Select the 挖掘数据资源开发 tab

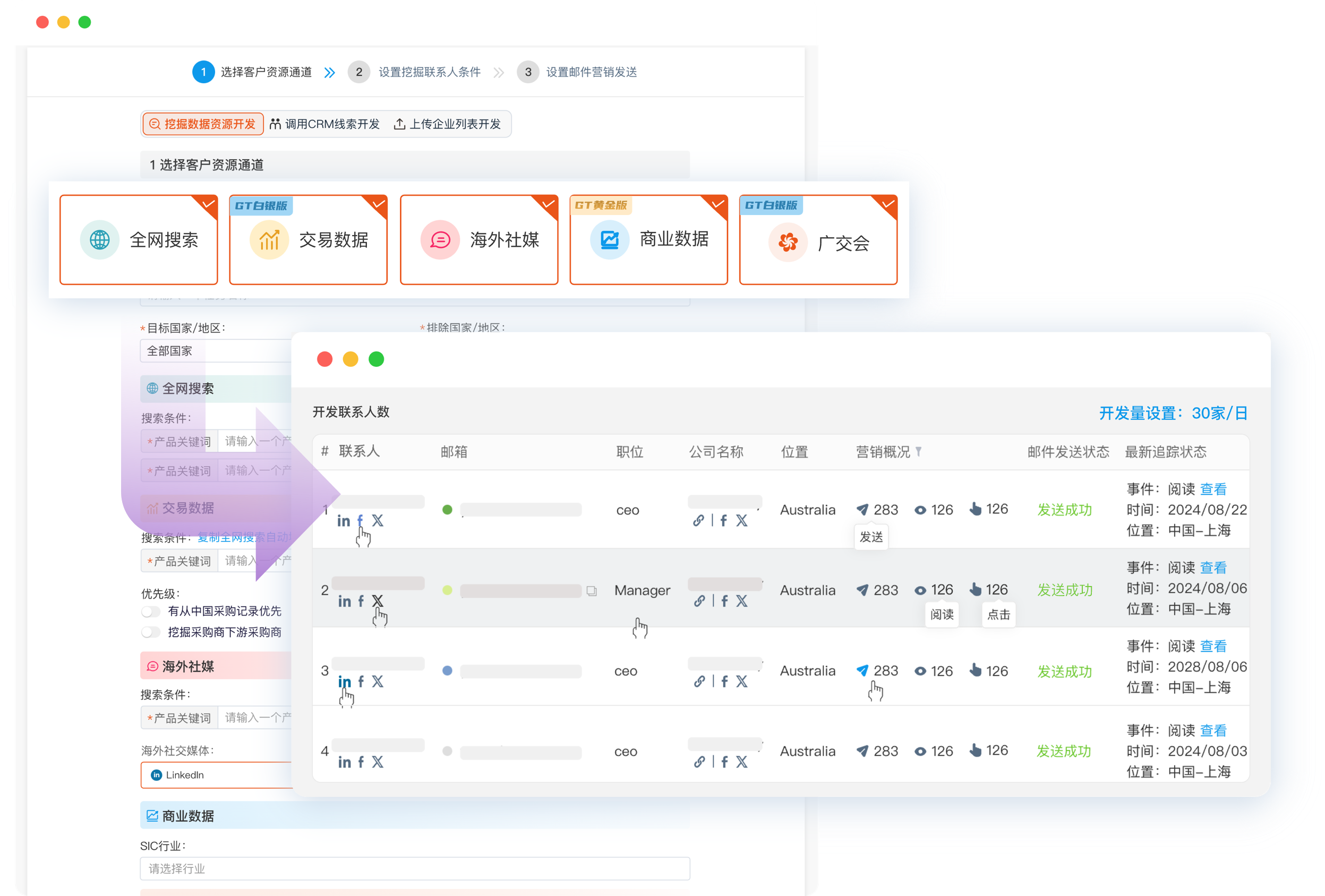point(203,124)
